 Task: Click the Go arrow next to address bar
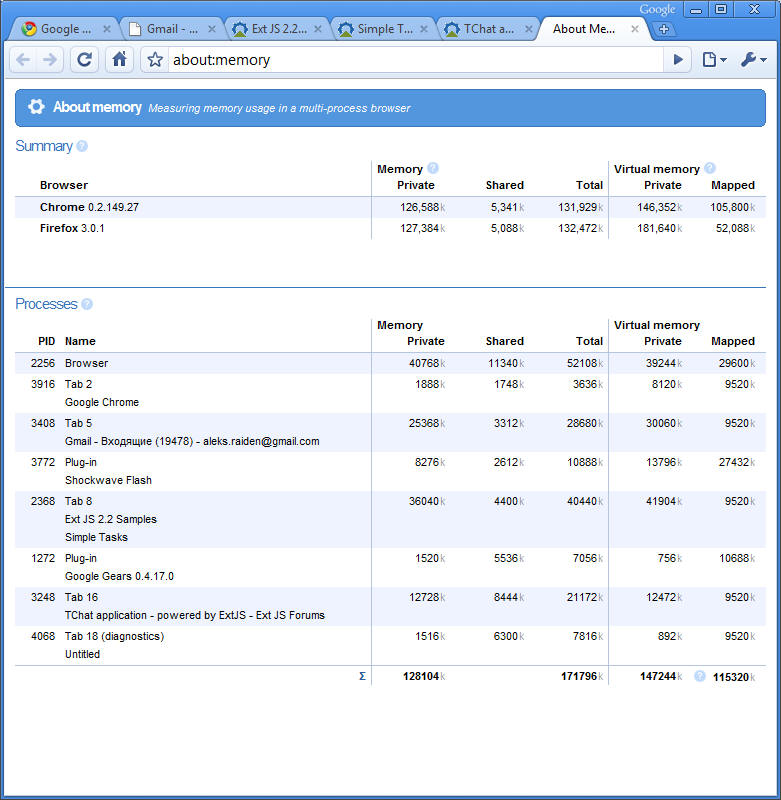tap(677, 60)
